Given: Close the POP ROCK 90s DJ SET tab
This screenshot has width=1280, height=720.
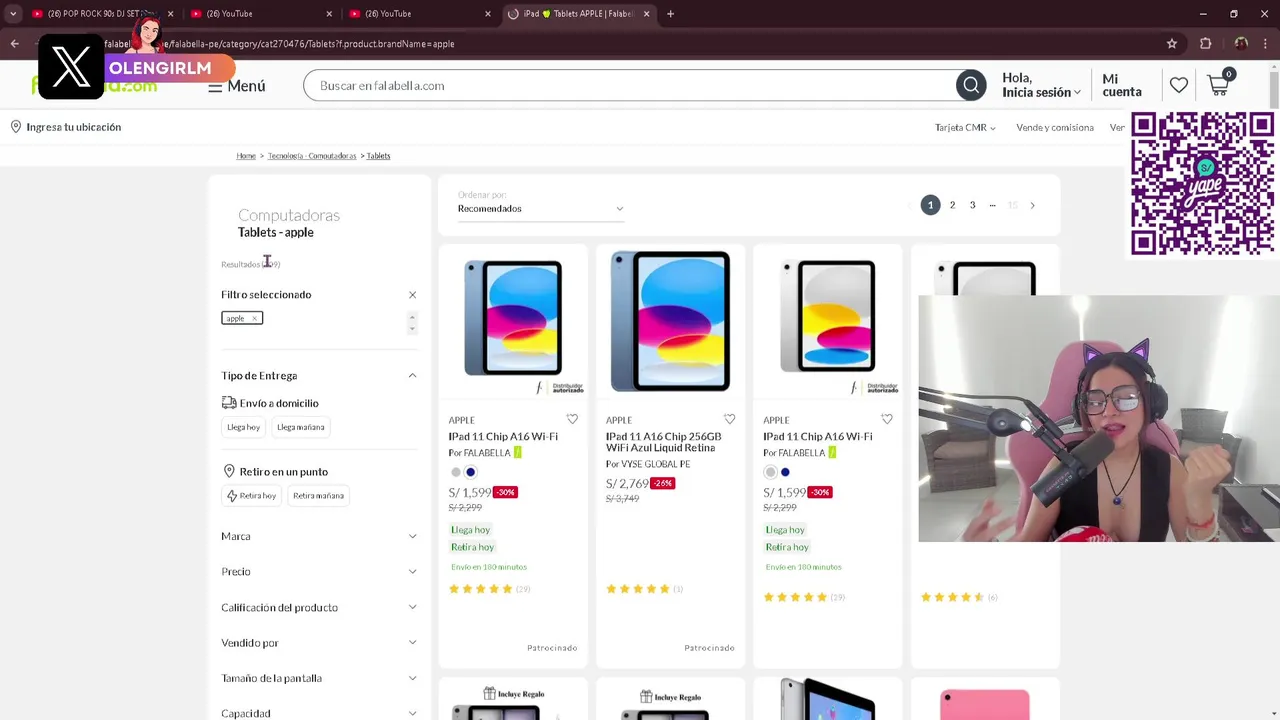Looking at the screenshot, I should pyautogui.click(x=170, y=14).
